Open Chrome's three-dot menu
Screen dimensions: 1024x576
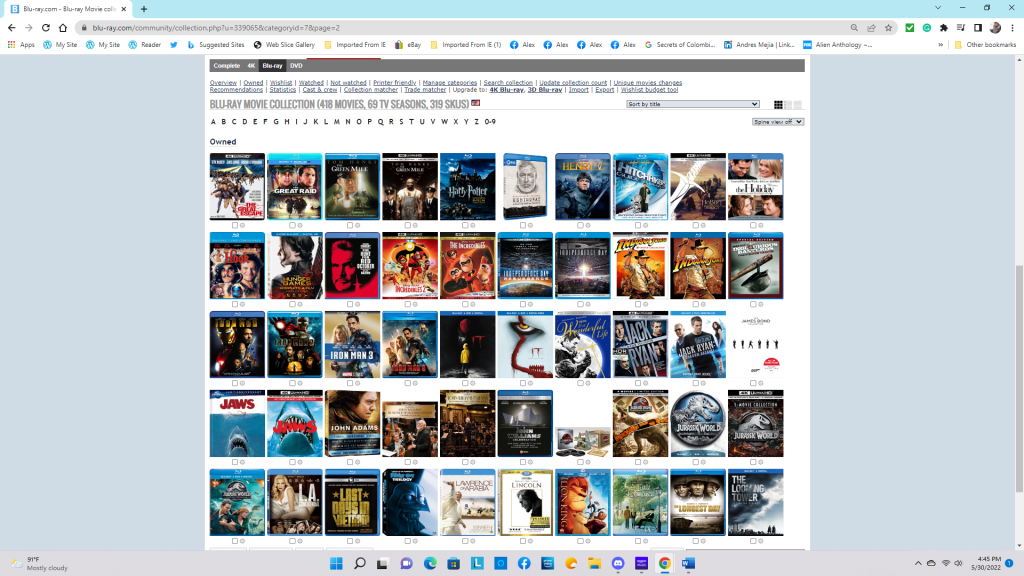click(1012, 28)
